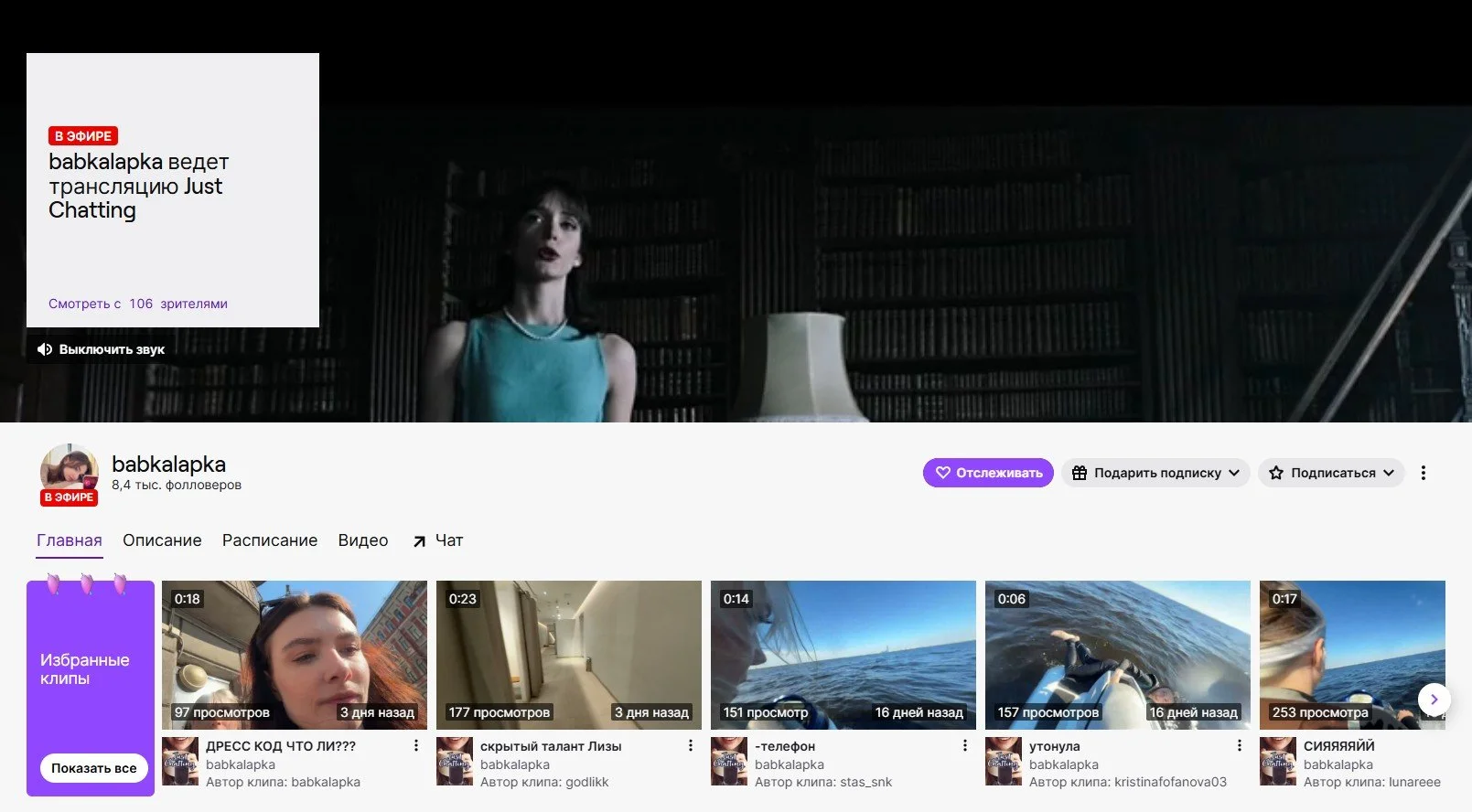Open the Расписание tab
1472x812 pixels.
(270, 540)
